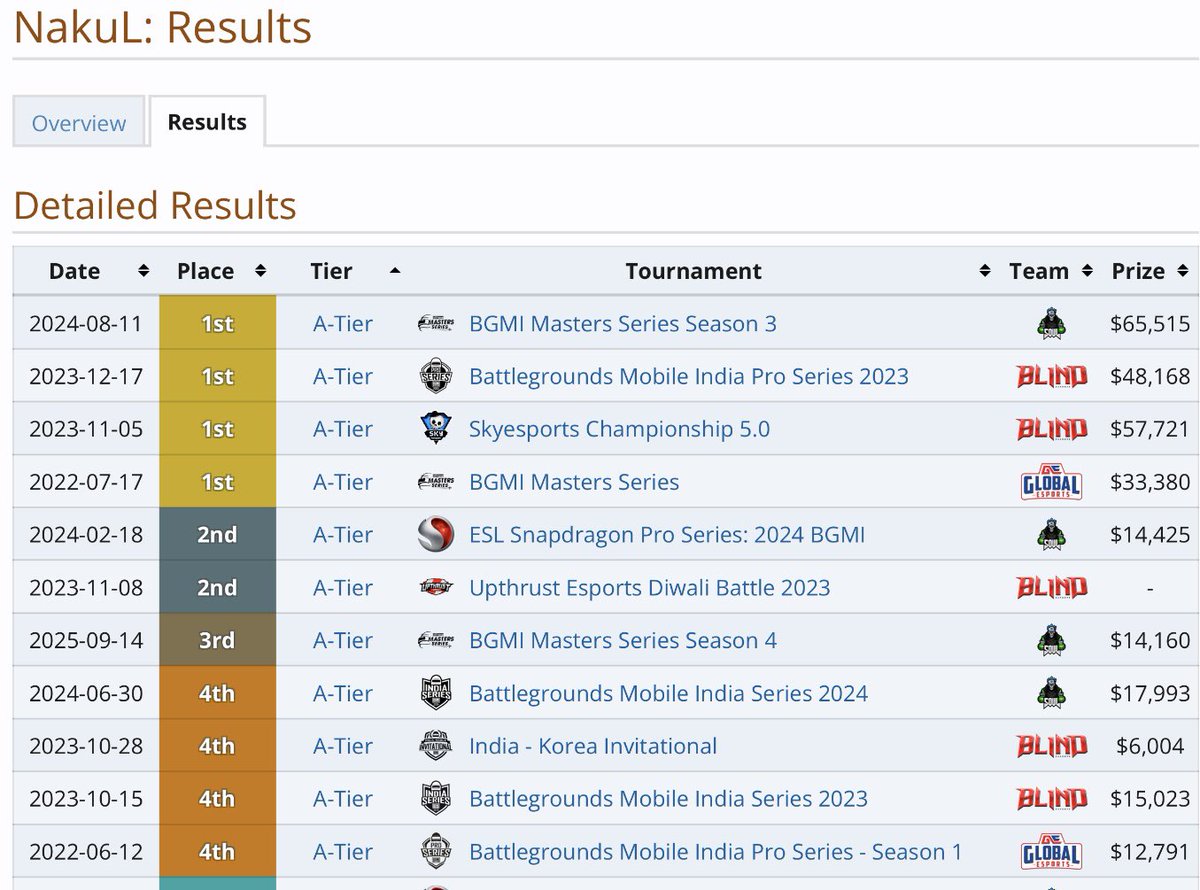The height and width of the screenshot is (890, 1200).
Task: Click the ESL Snapdragon red sphere logo
Action: point(436,535)
